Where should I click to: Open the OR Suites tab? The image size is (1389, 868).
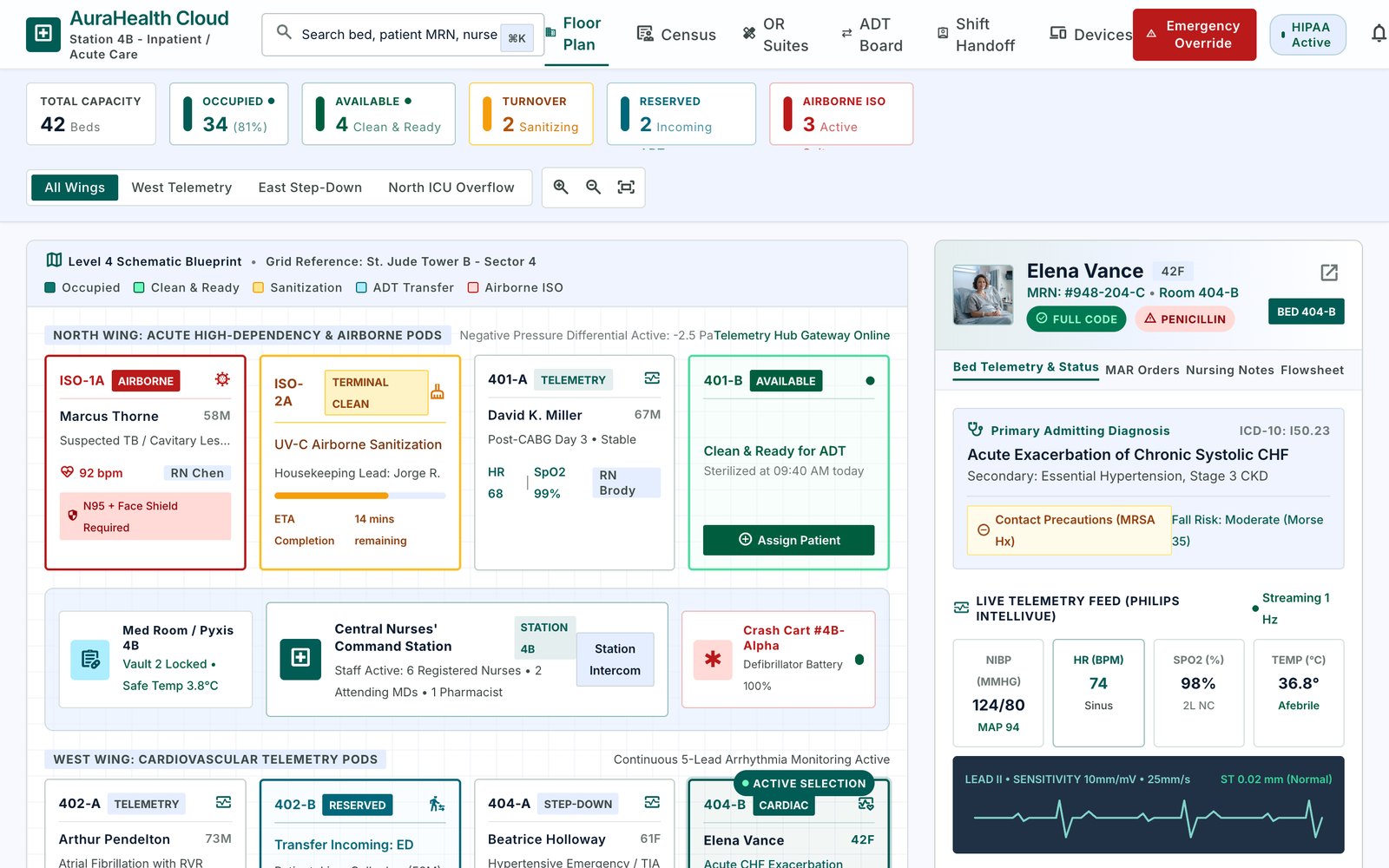click(775, 35)
